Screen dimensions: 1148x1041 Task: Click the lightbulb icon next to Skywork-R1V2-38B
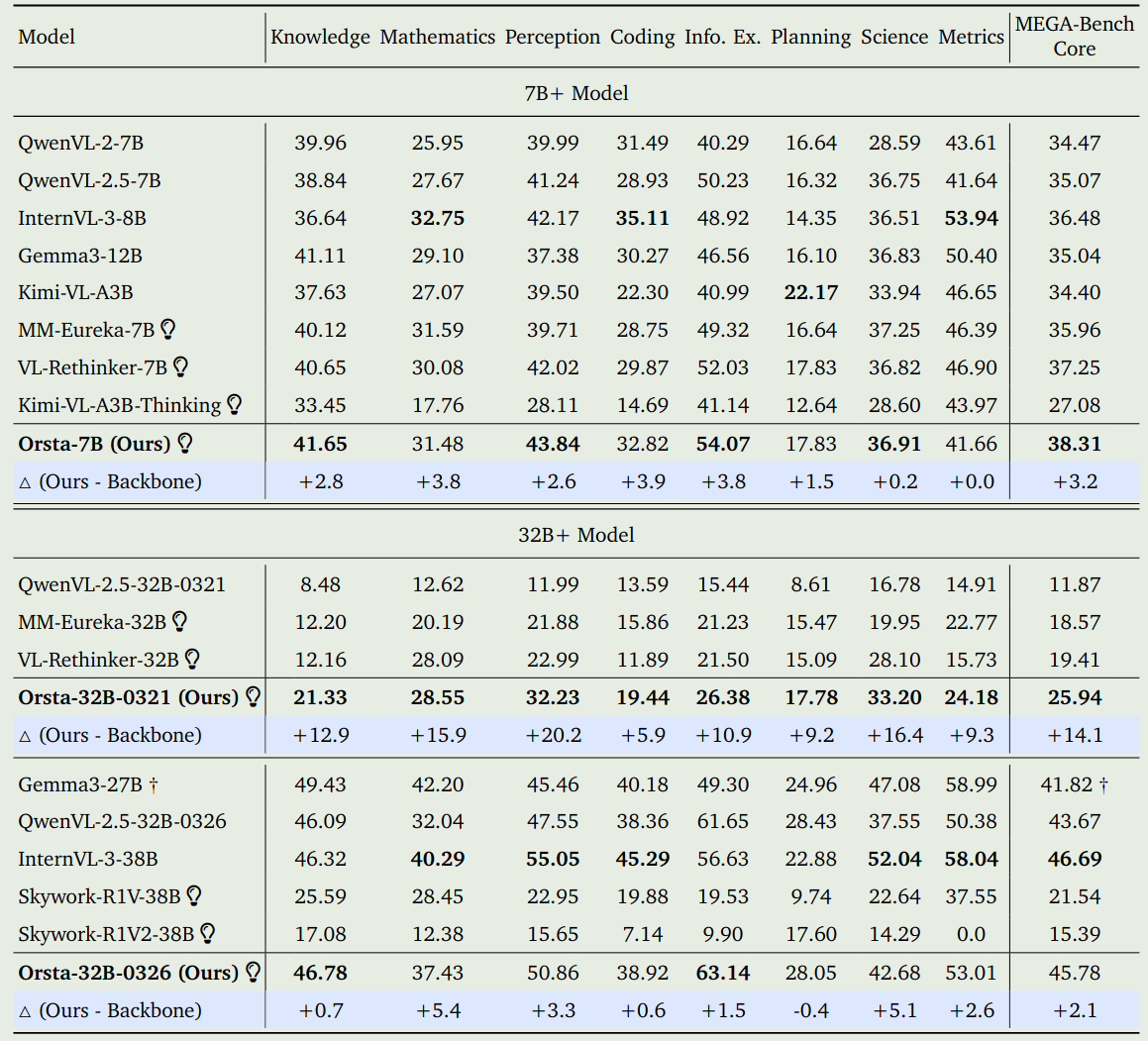pyautogui.click(x=208, y=933)
